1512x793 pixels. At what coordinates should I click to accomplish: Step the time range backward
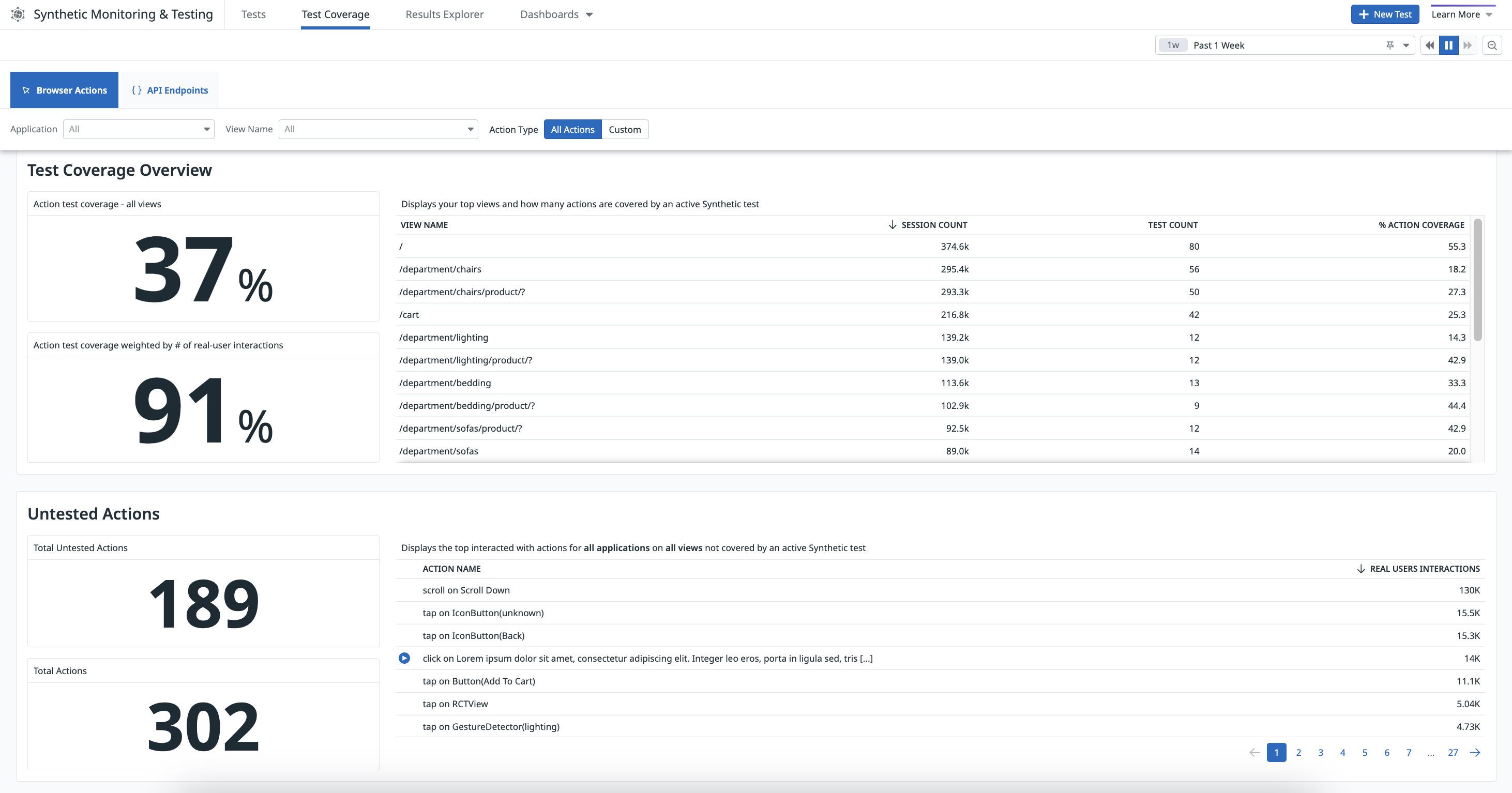tap(1430, 45)
